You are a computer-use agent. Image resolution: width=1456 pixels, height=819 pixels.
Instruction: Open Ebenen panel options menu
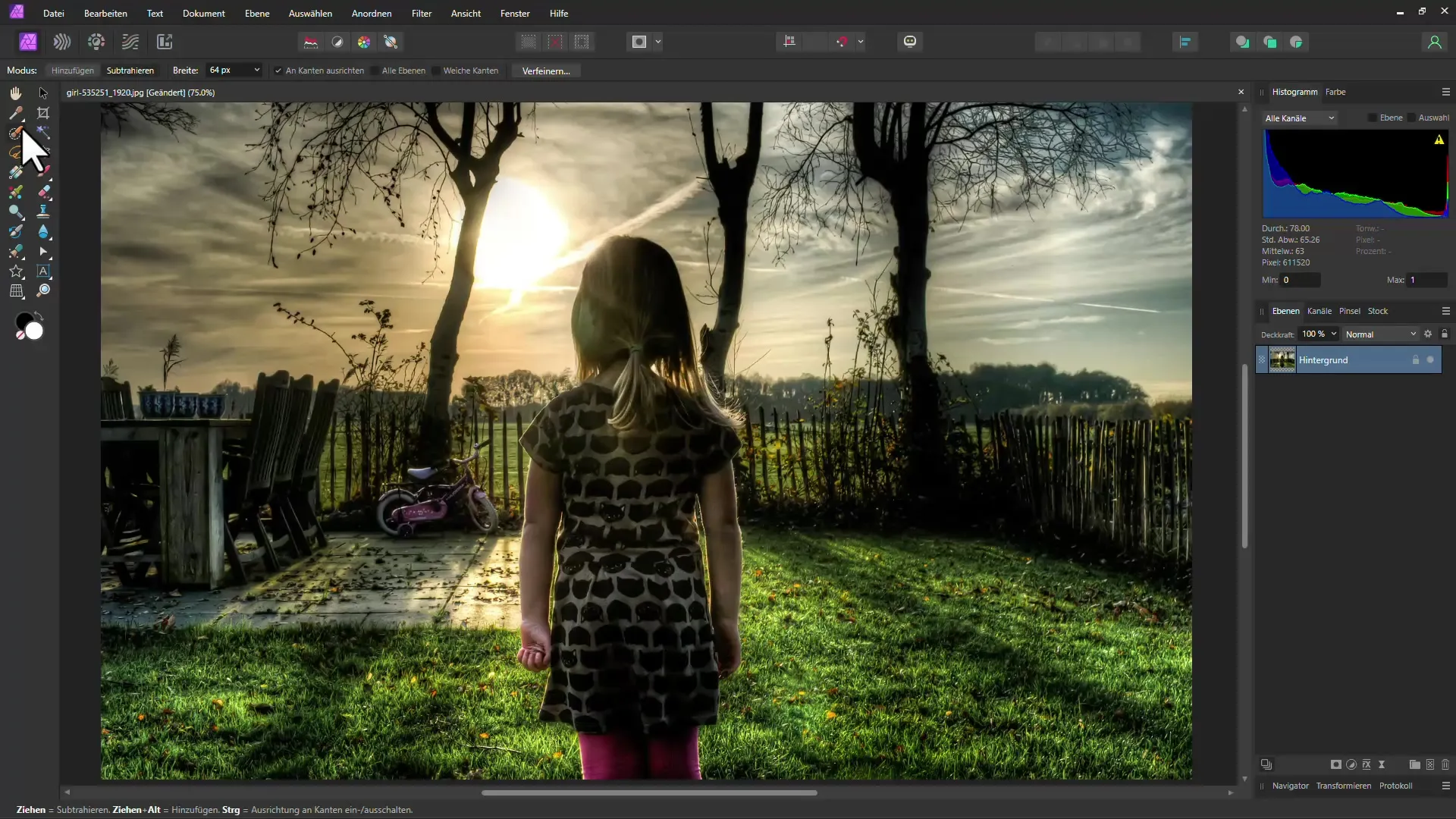pos(1445,311)
